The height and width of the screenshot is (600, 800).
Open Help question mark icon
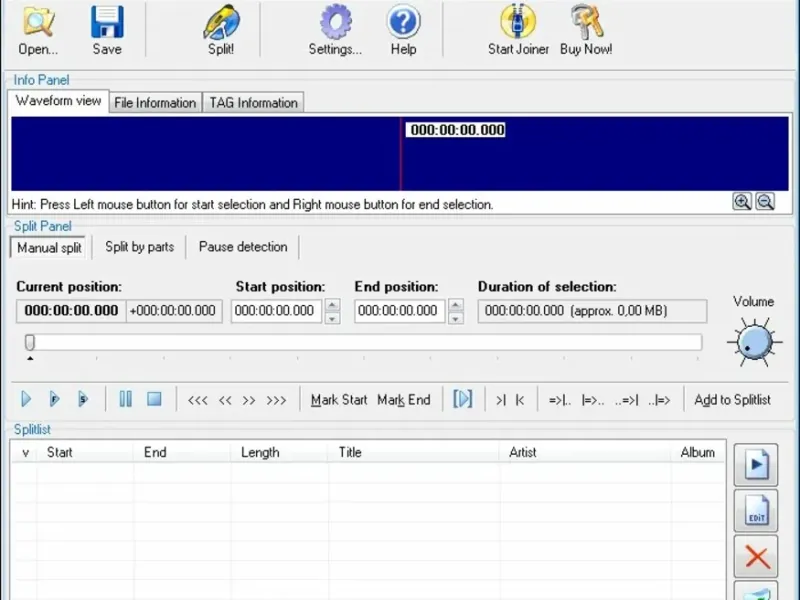(x=404, y=30)
